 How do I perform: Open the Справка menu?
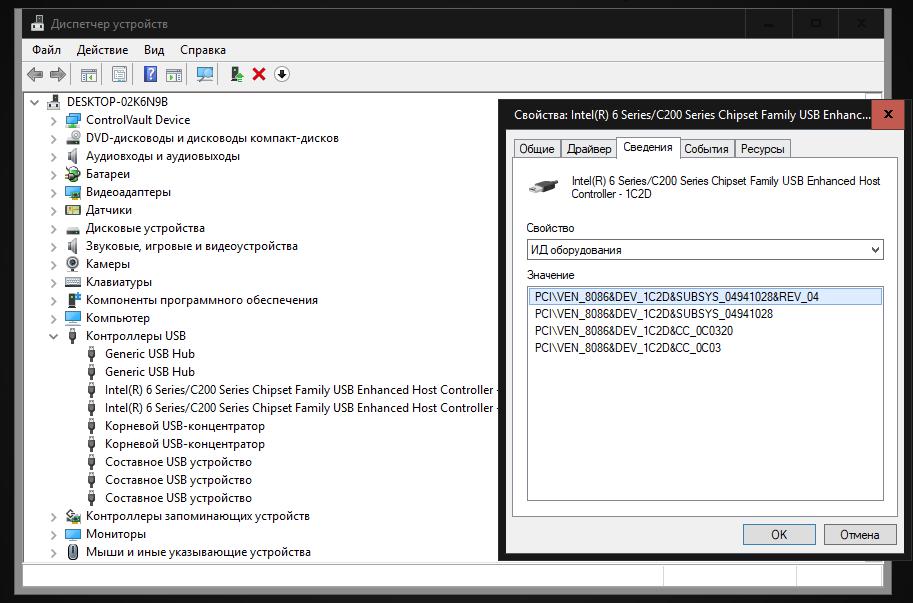pos(203,50)
